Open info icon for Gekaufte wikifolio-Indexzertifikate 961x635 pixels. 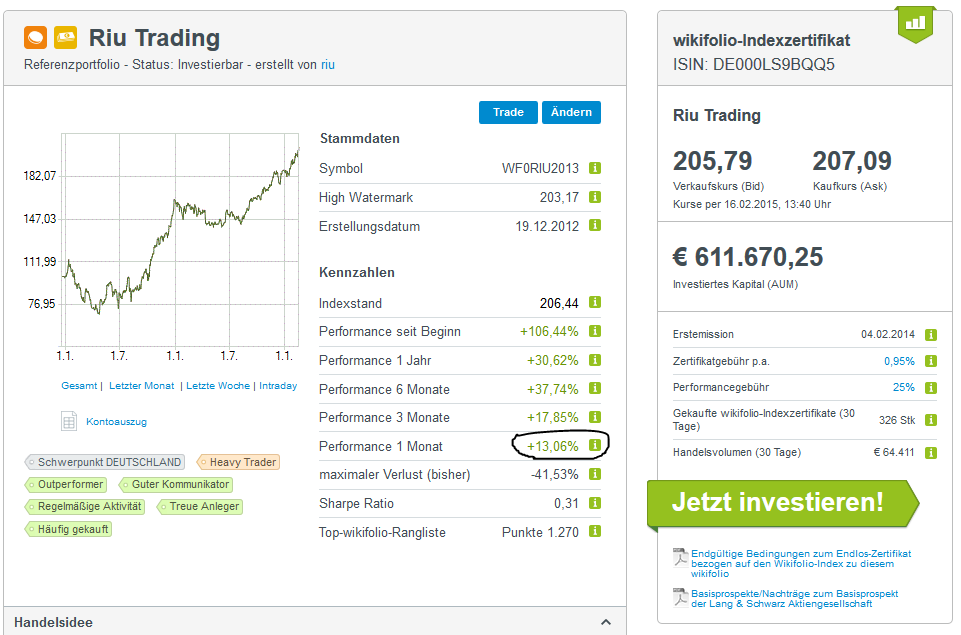(930, 420)
